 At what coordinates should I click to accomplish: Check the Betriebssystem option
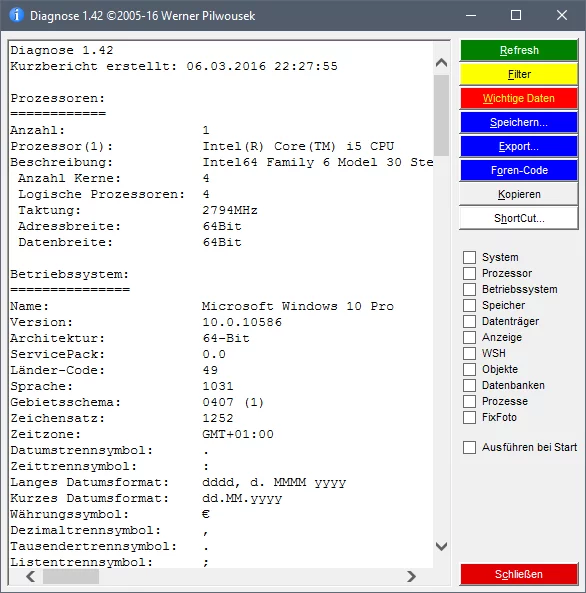469,289
